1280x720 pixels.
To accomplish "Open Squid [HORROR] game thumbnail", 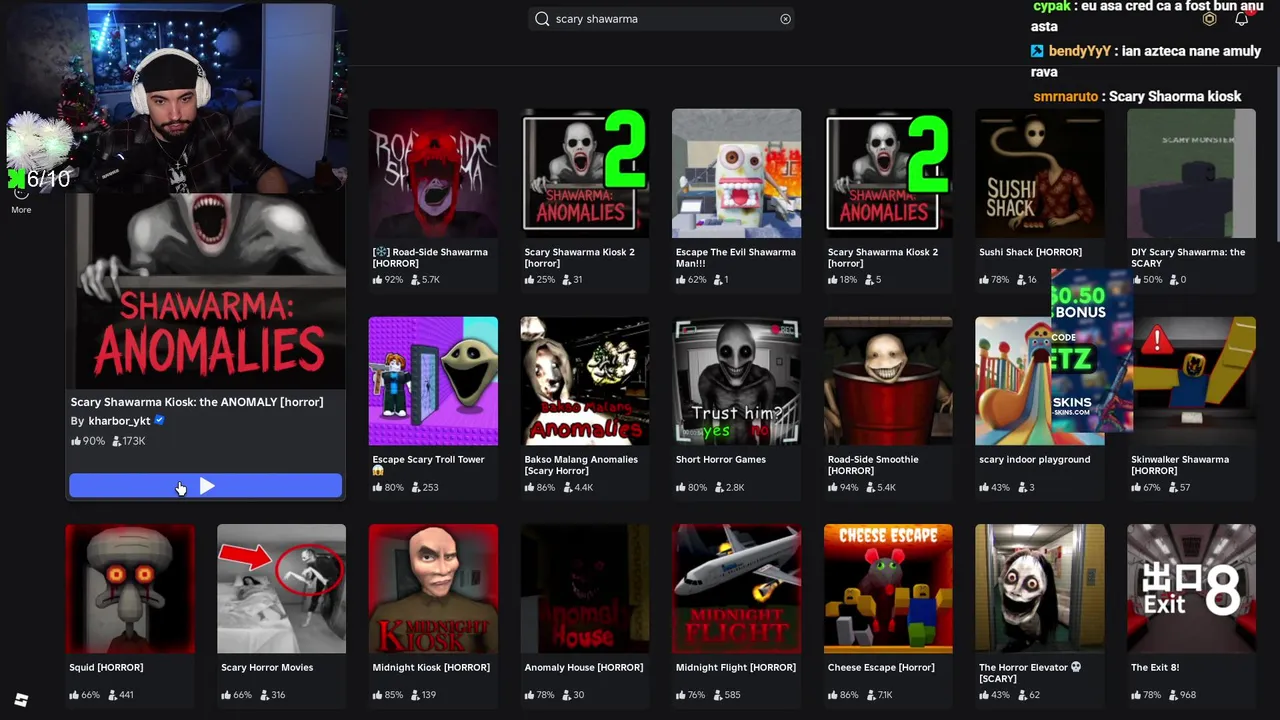I will 130,588.
